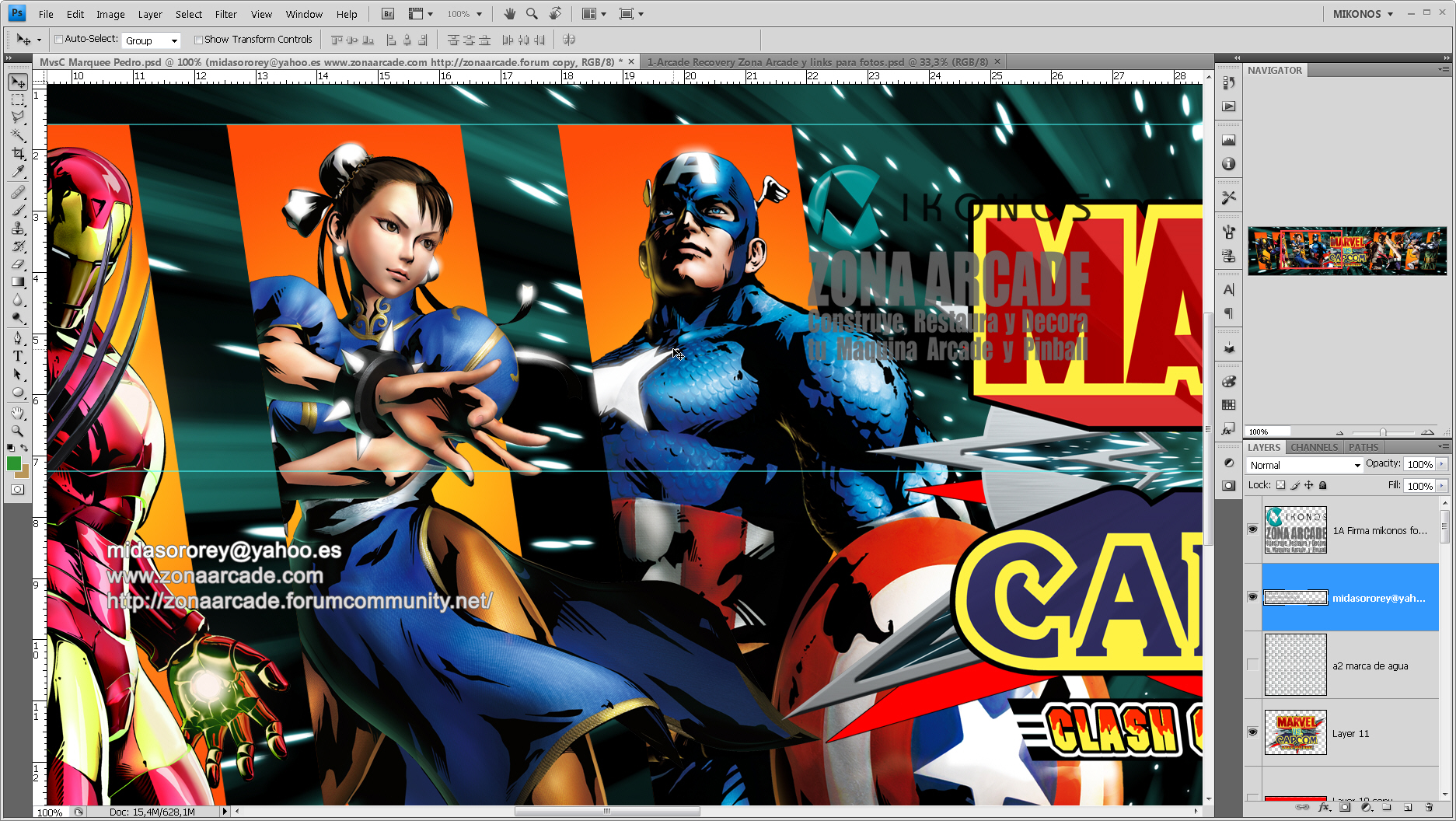
Task: Select the Blur tool
Action: (18, 299)
